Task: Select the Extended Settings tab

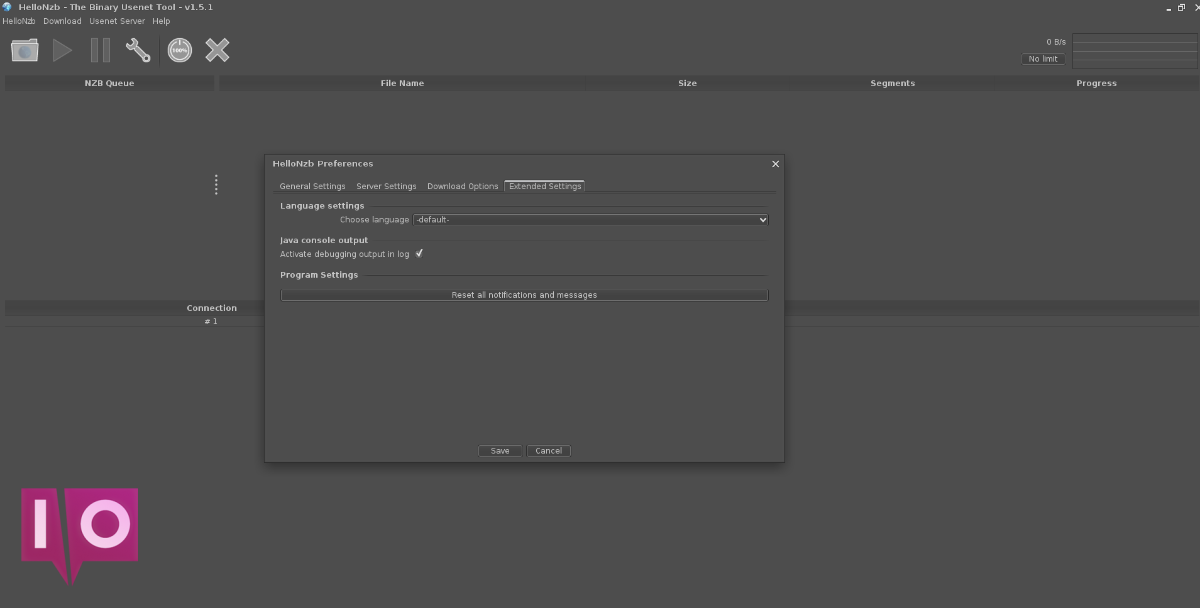Action: pyautogui.click(x=545, y=186)
